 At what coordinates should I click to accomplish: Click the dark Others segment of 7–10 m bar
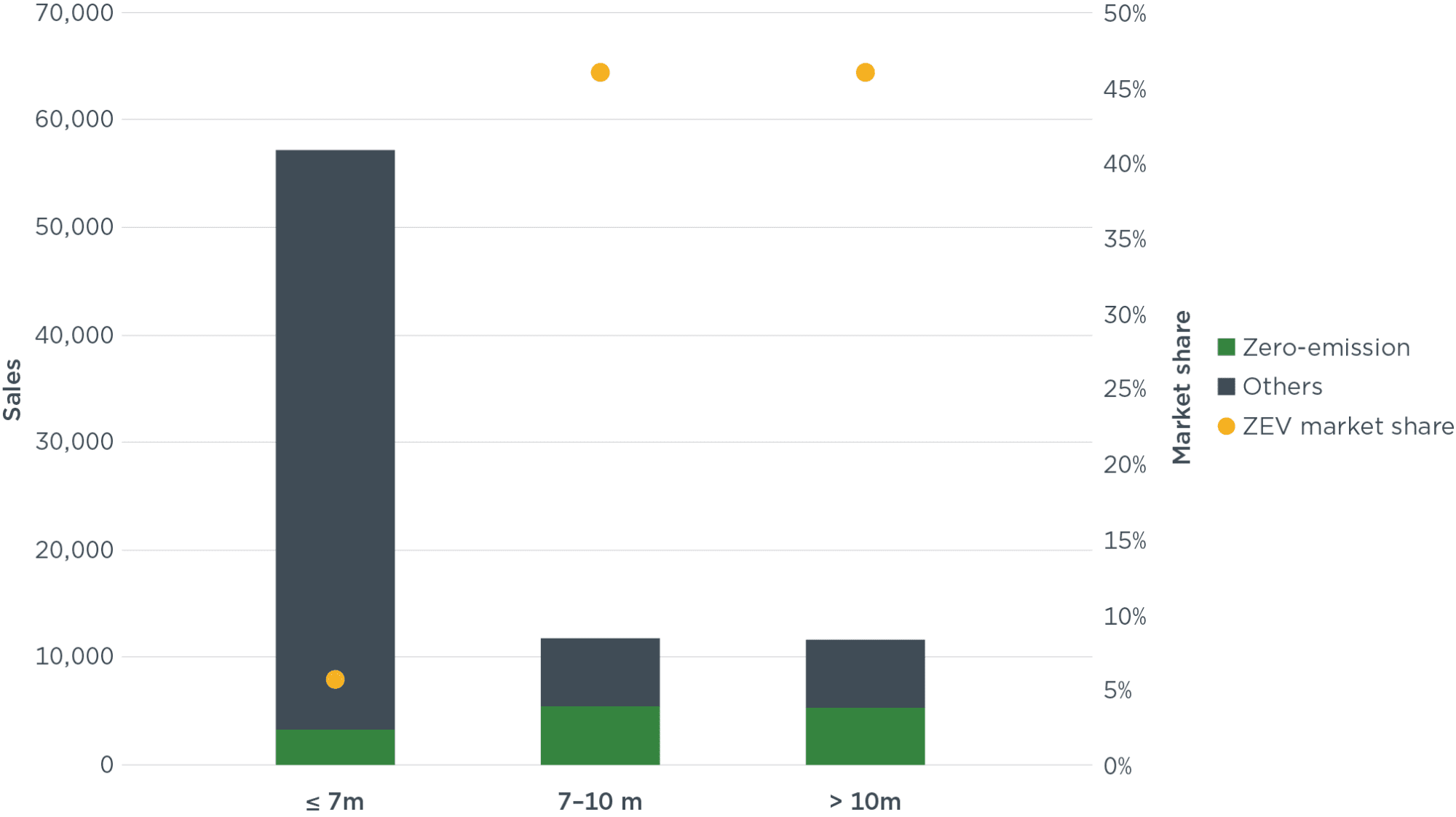pyautogui.click(x=600, y=672)
